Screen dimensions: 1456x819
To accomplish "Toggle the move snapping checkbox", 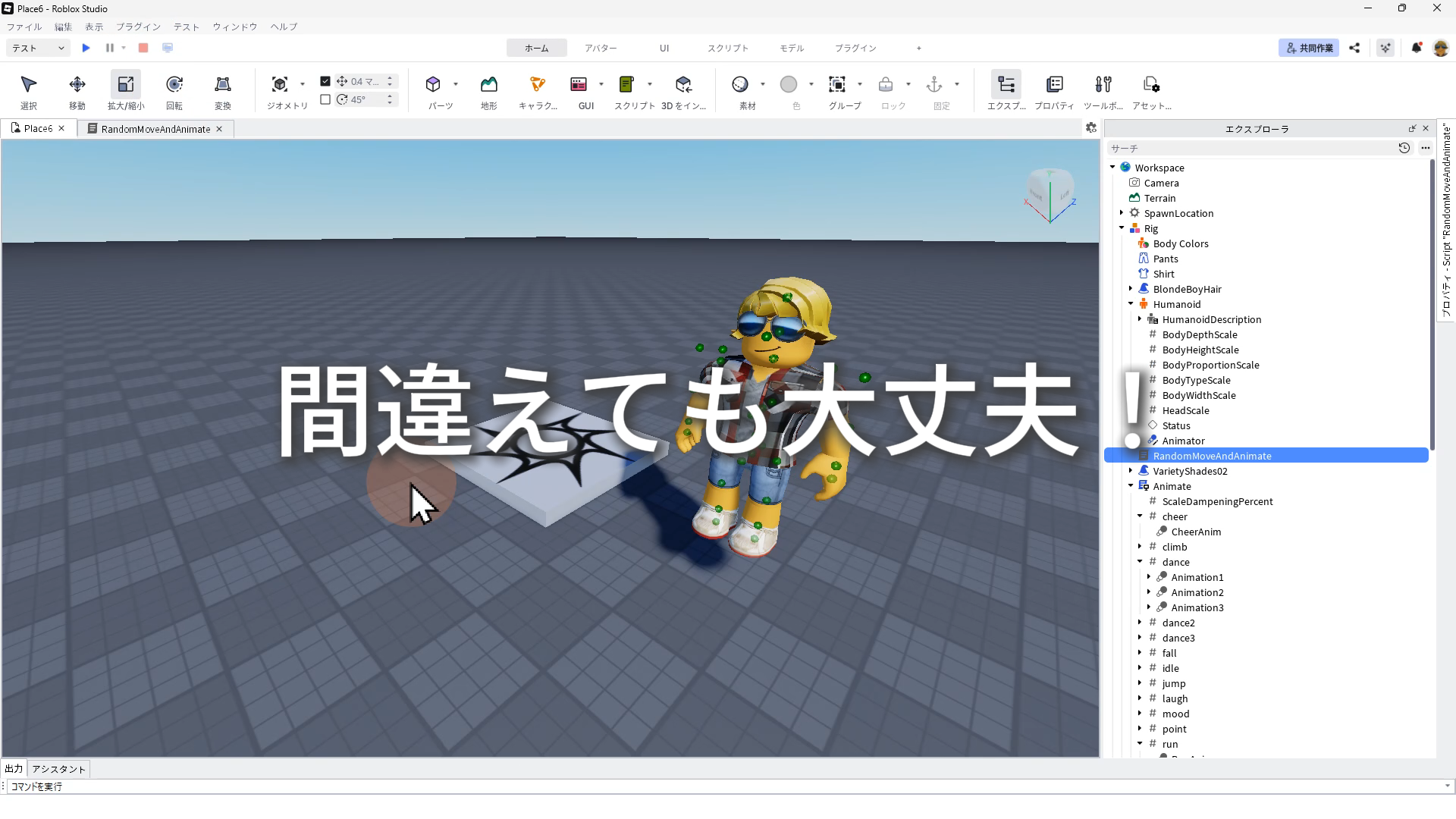I will [x=325, y=81].
